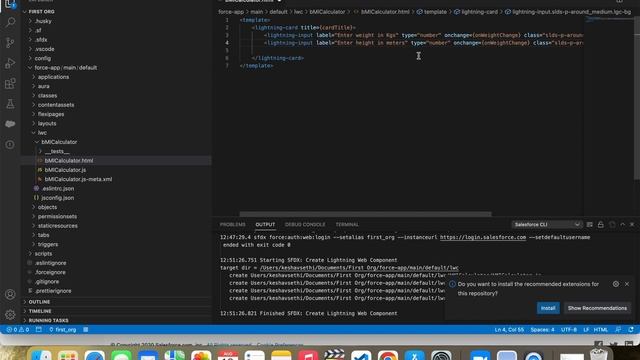This screenshot has width=640, height=360.
Task: Clear the output panel
Action: (589, 224)
